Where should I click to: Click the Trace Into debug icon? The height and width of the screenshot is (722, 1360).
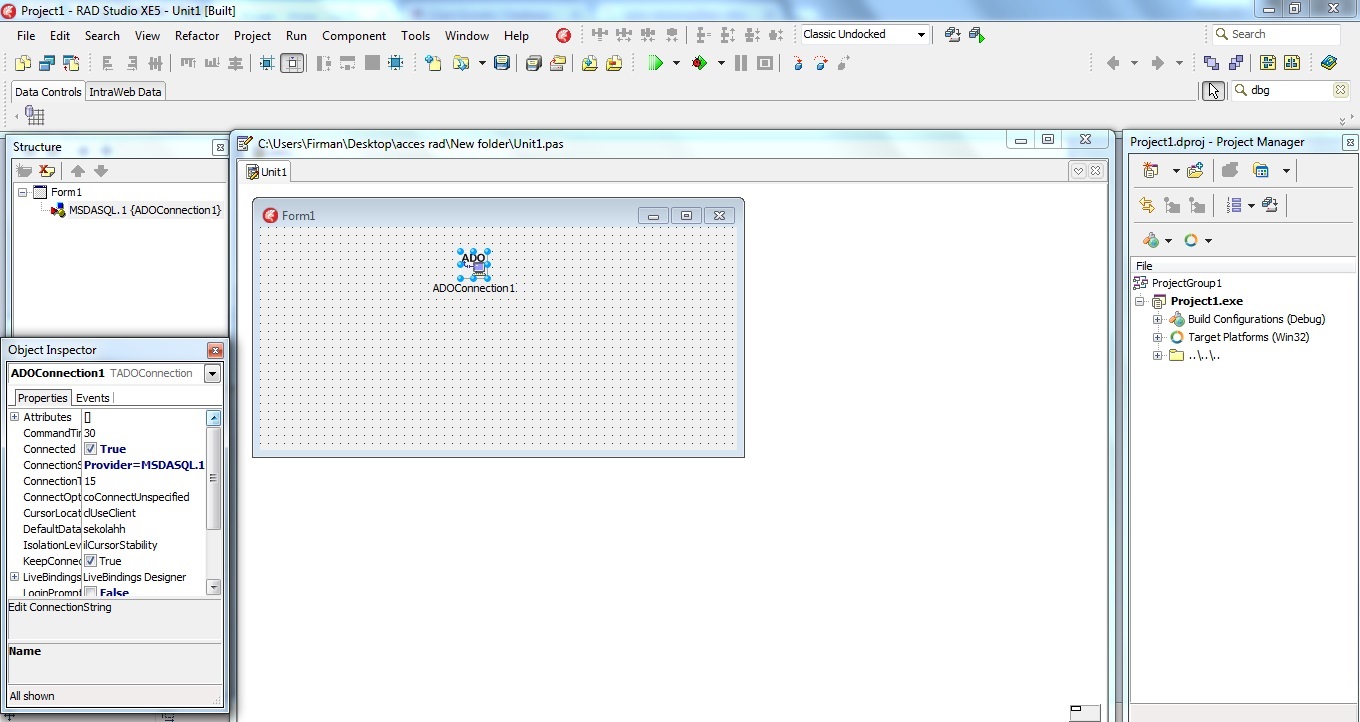click(x=797, y=63)
